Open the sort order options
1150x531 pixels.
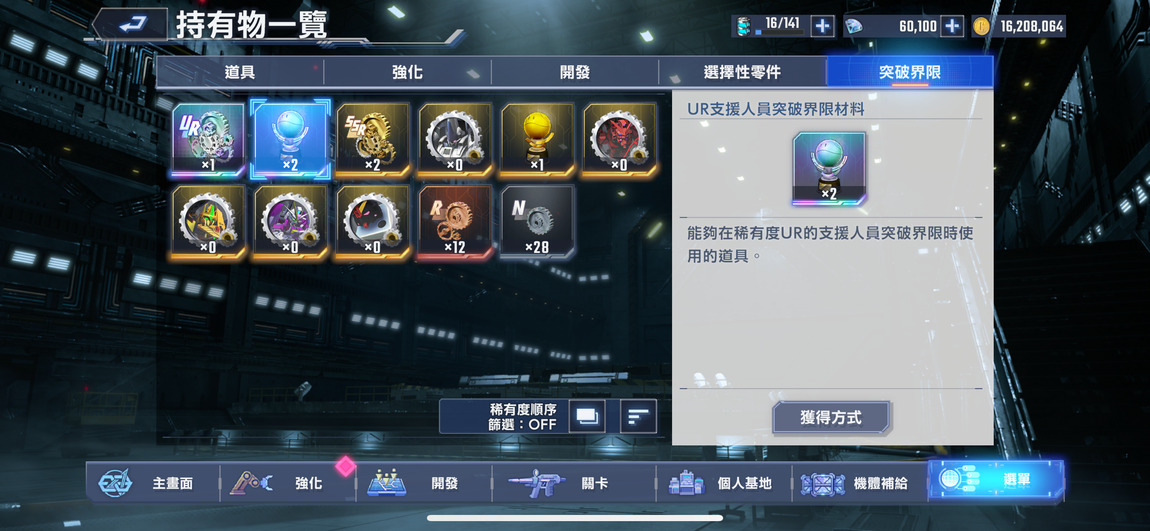coord(638,417)
